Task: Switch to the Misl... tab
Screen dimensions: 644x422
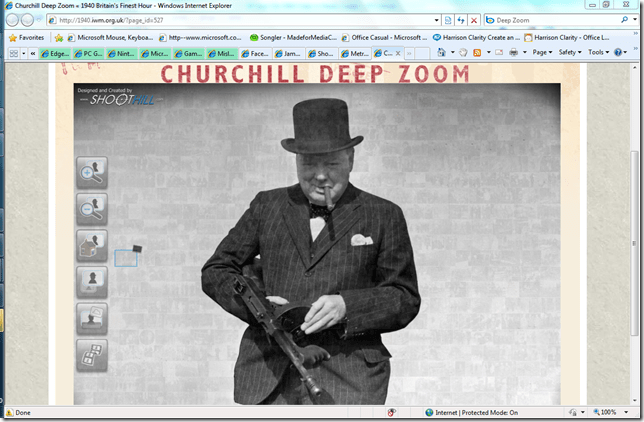Action: click(222, 53)
